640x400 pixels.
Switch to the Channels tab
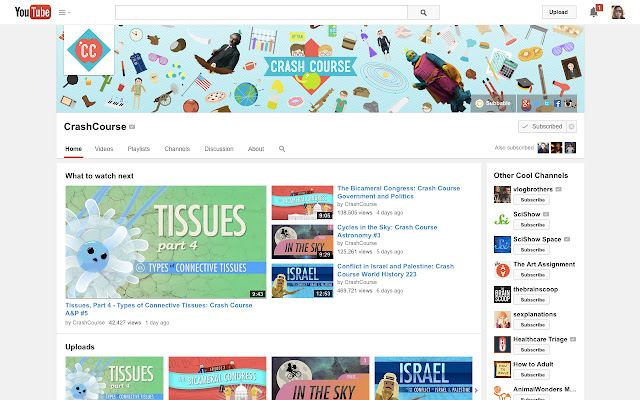click(177, 149)
